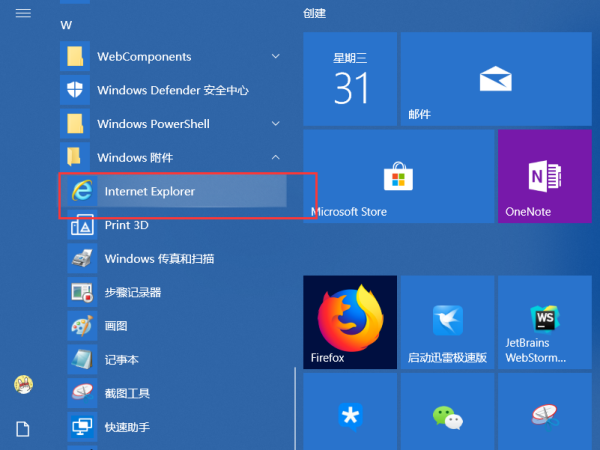
Task: Click the WebComponents folder icon
Action: point(75,56)
